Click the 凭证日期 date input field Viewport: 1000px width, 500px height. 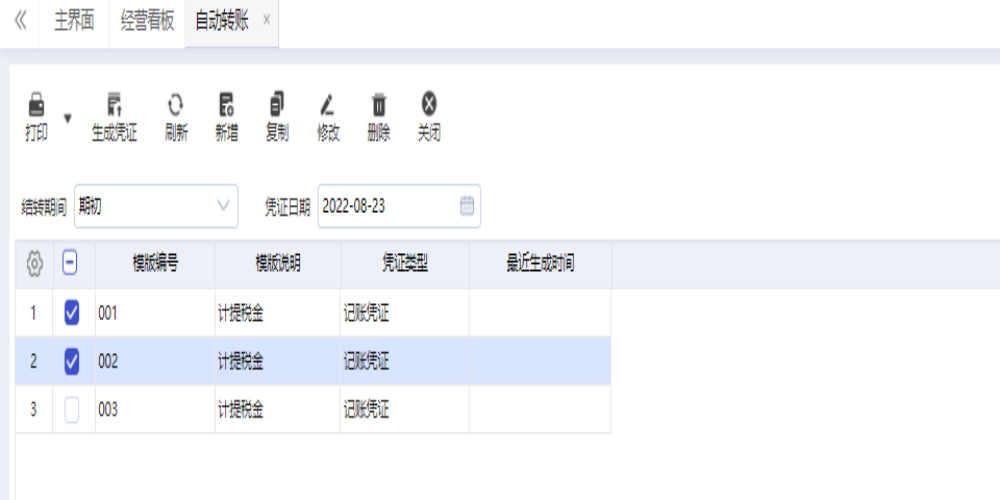[385, 206]
